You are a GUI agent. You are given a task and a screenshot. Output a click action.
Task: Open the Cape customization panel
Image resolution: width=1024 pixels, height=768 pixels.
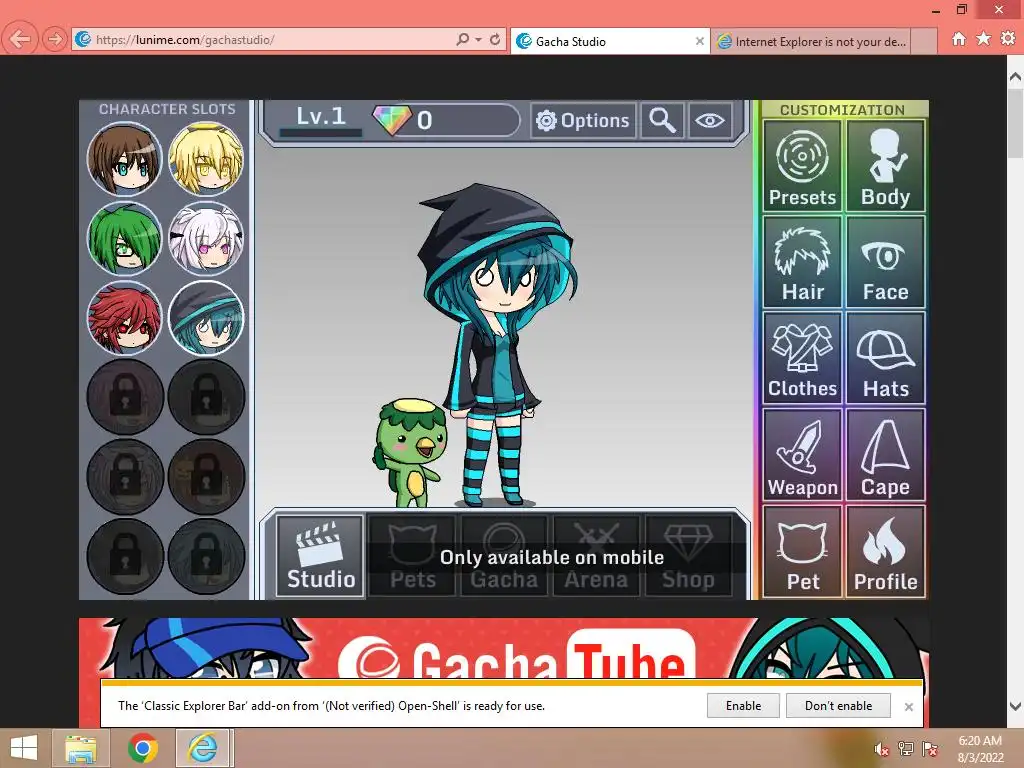(x=886, y=455)
